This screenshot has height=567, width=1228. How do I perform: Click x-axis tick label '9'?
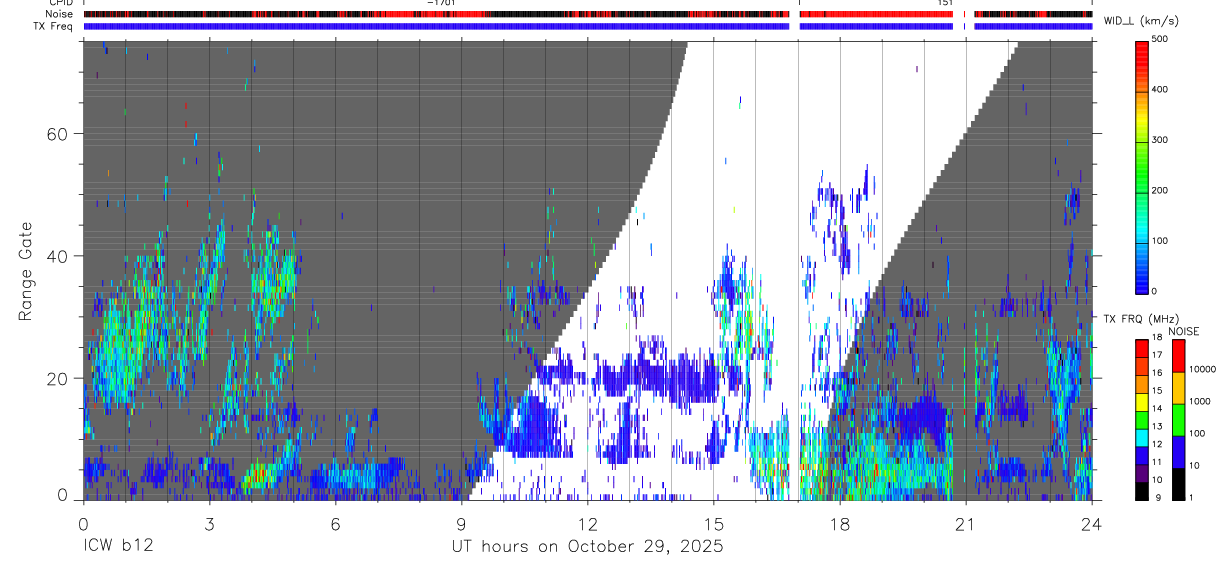pos(462,523)
